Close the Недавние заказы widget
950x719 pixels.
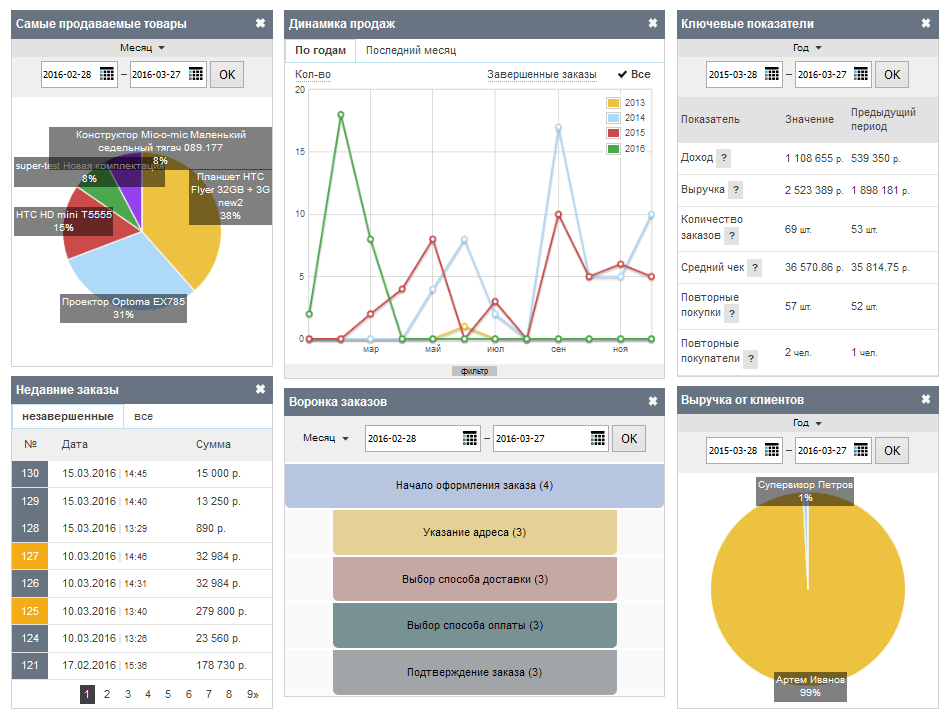261,389
